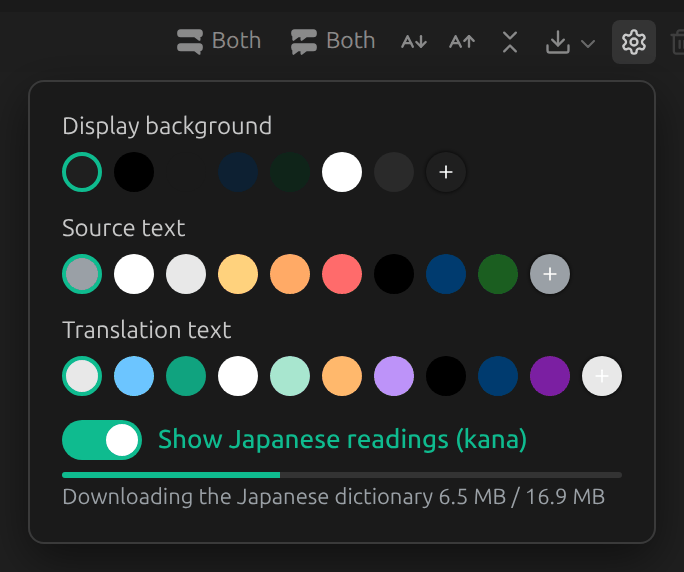Choose white for Display background

point(342,172)
